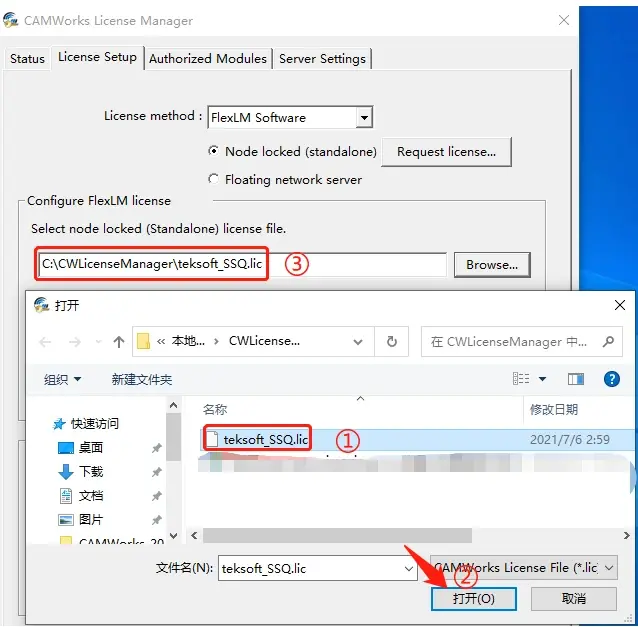
Task: Open the view options dropdown arrow
Action: click(542, 379)
